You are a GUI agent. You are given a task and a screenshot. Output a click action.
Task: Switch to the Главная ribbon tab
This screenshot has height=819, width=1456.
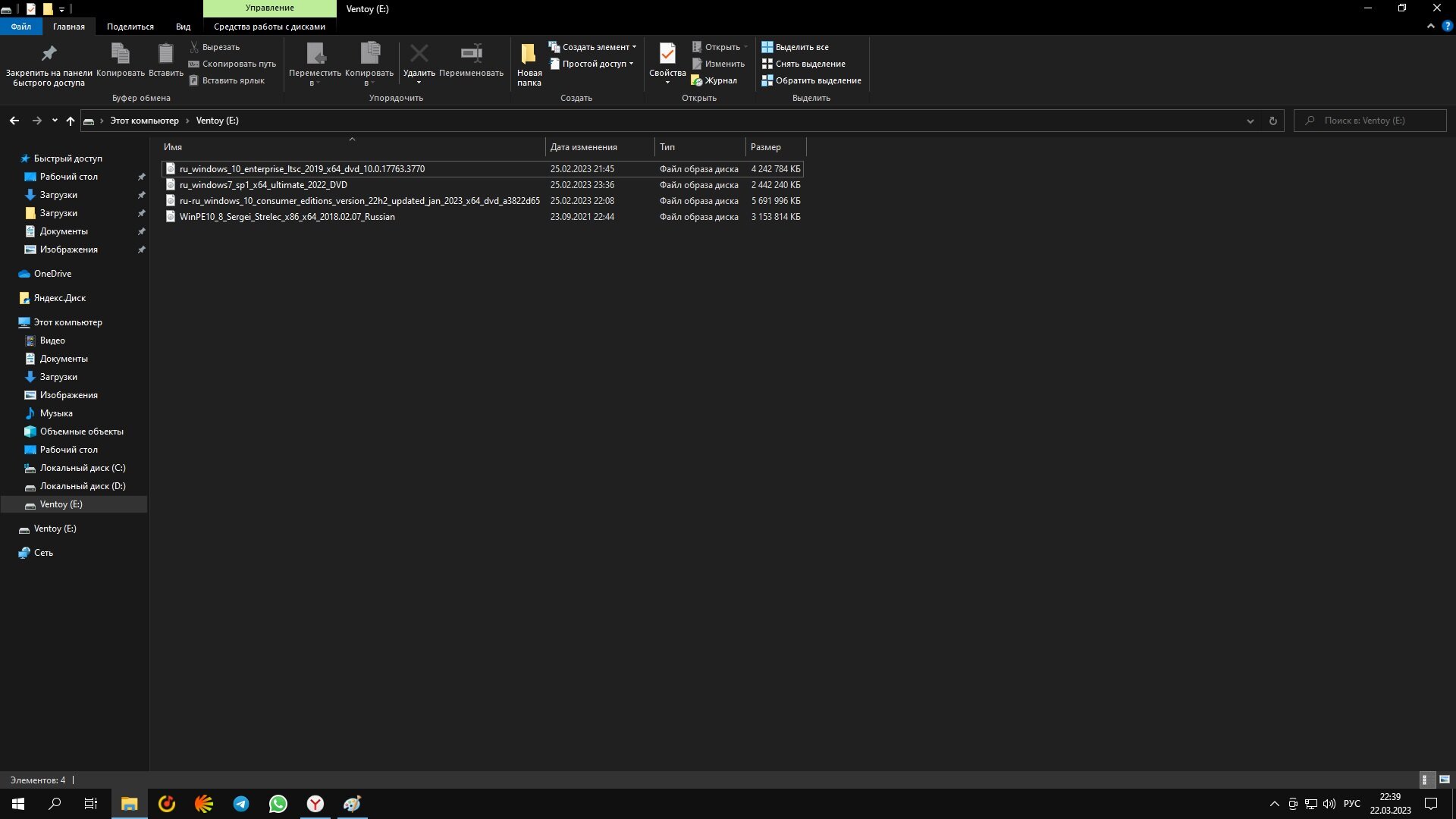69,27
